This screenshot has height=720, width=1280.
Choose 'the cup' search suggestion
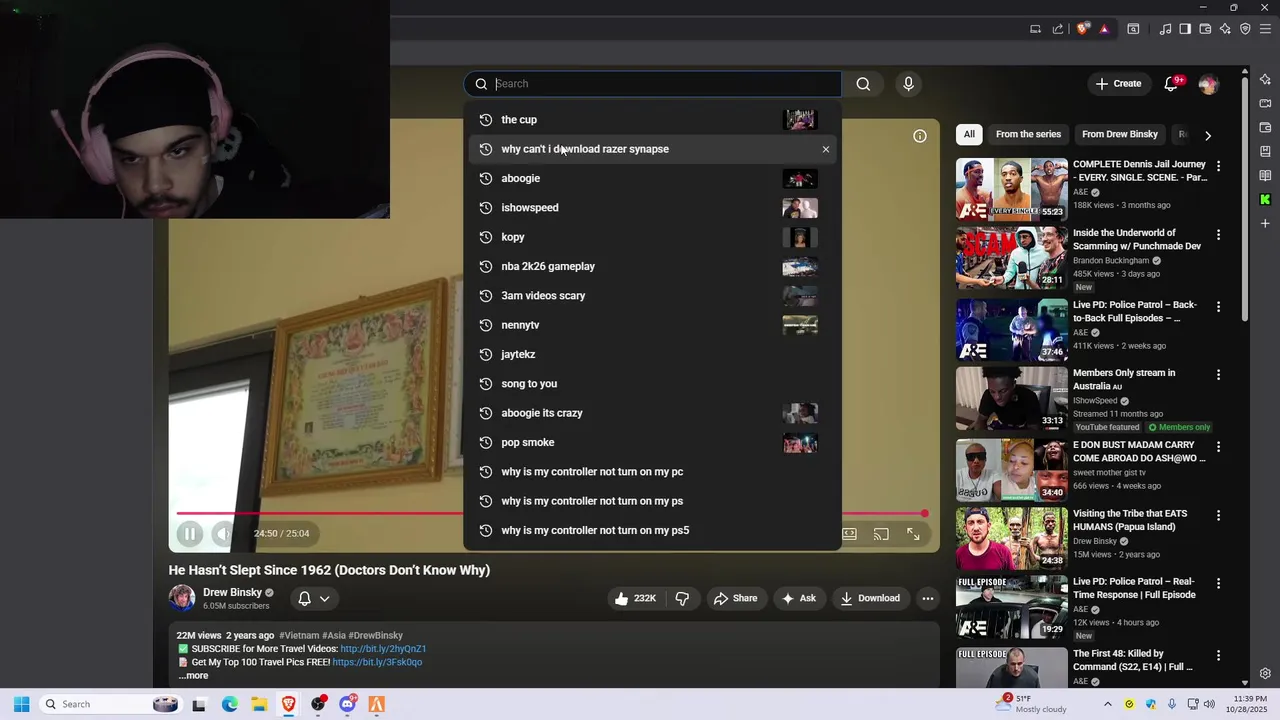coord(654,120)
